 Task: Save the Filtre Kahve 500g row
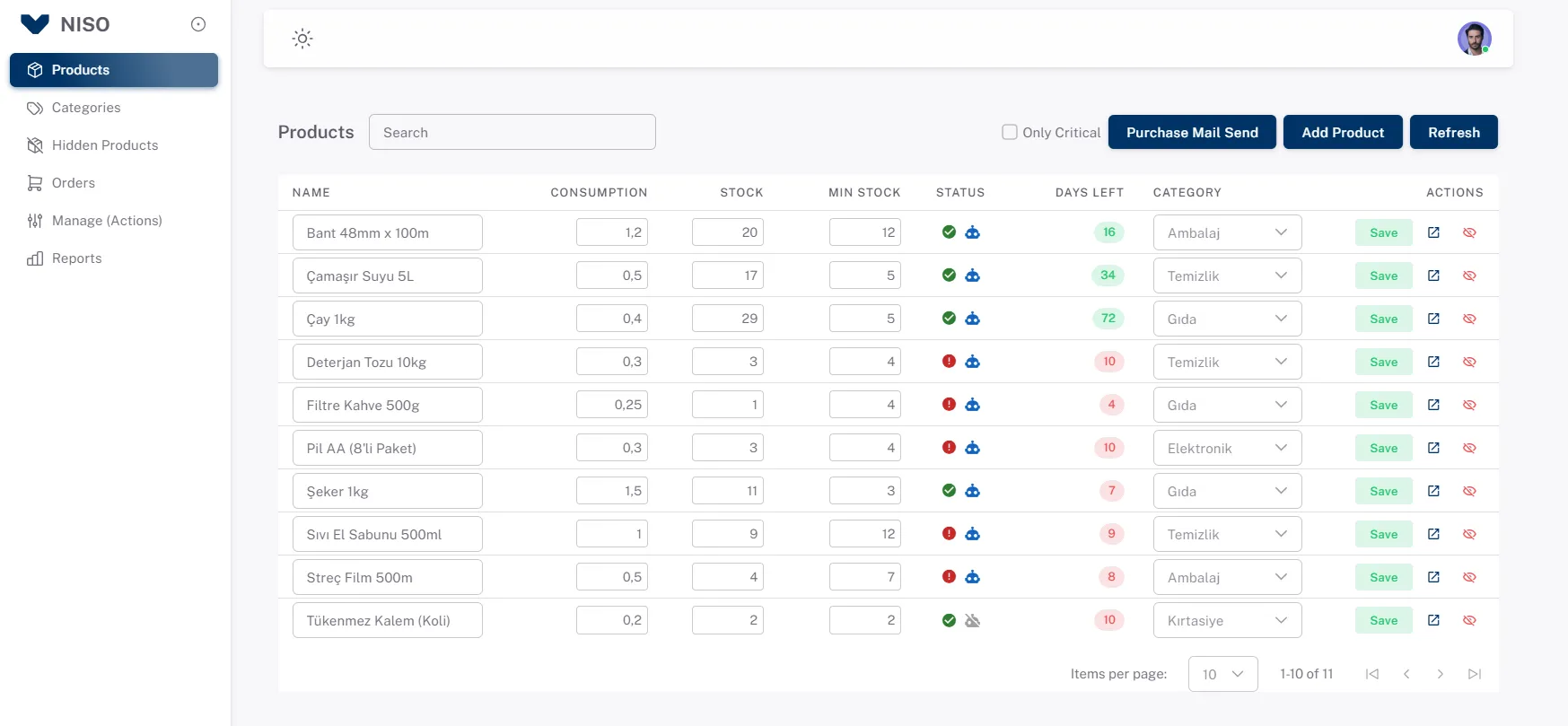1383,405
